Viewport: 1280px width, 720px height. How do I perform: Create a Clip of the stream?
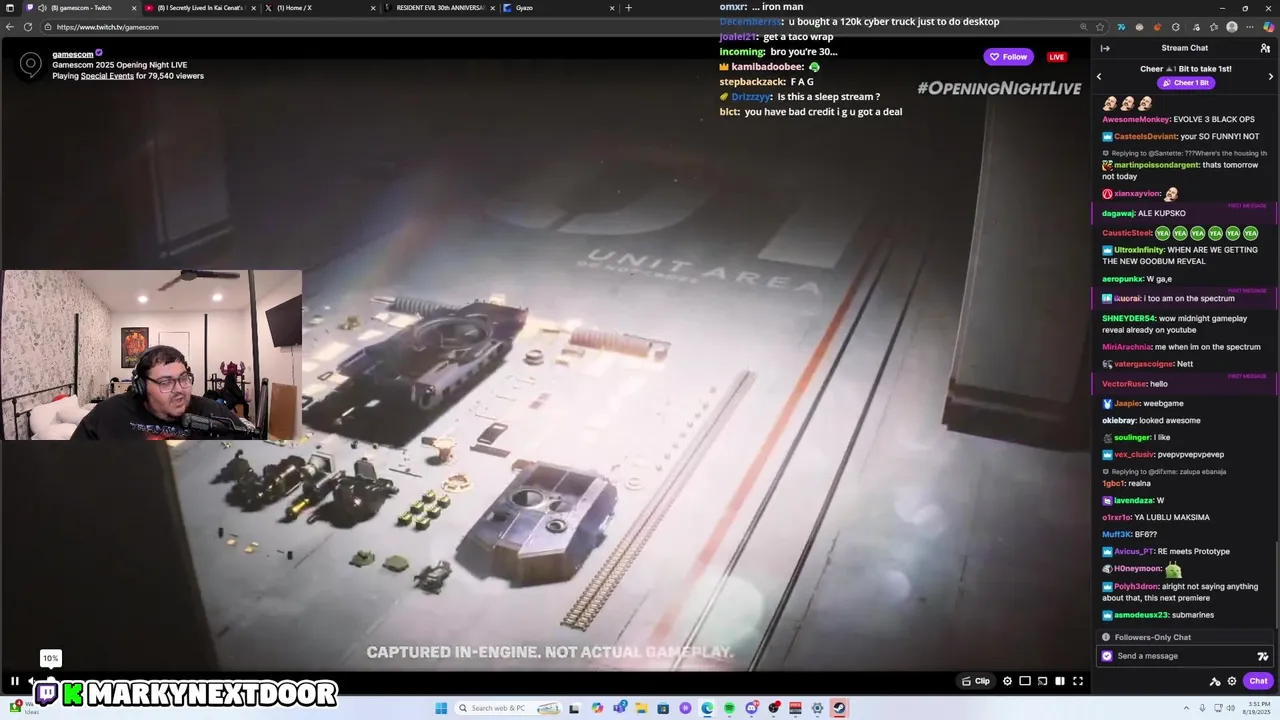point(976,681)
